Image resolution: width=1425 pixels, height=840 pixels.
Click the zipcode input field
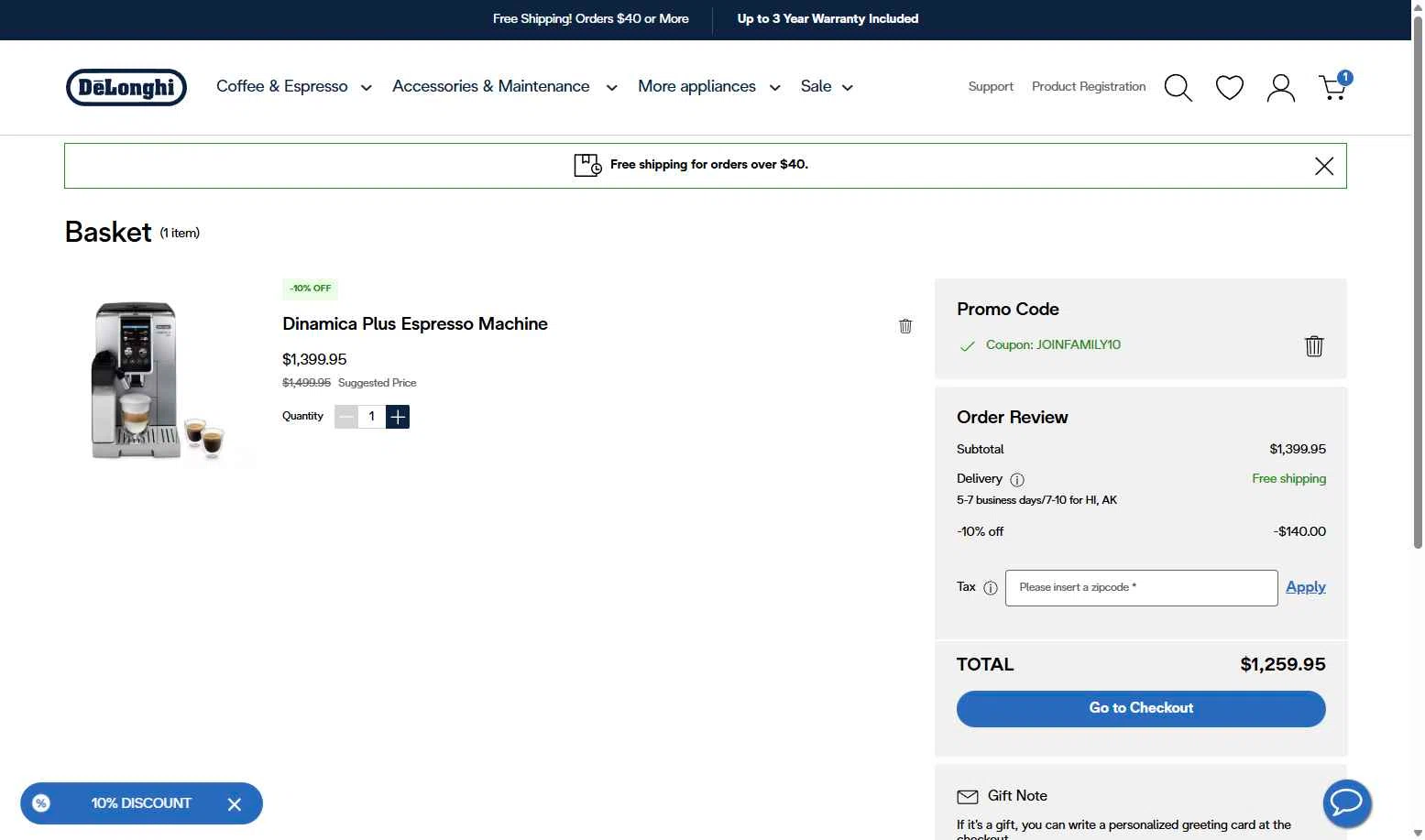pos(1141,588)
